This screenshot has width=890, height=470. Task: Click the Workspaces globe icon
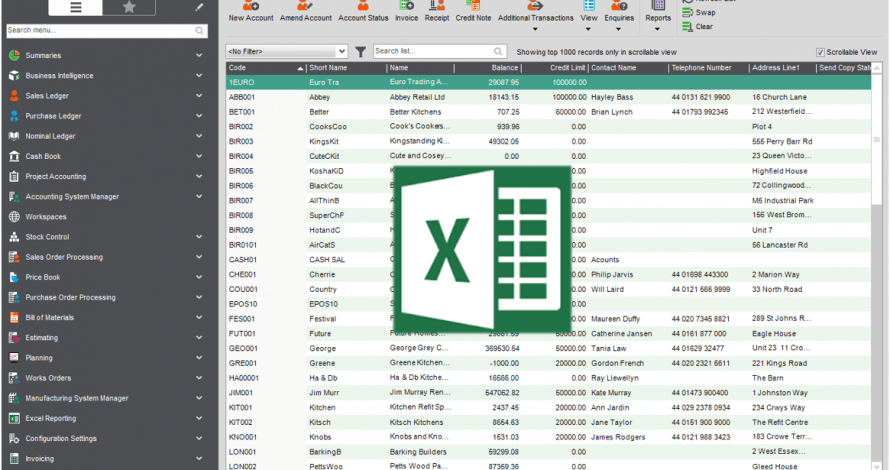pyautogui.click(x=14, y=217)
